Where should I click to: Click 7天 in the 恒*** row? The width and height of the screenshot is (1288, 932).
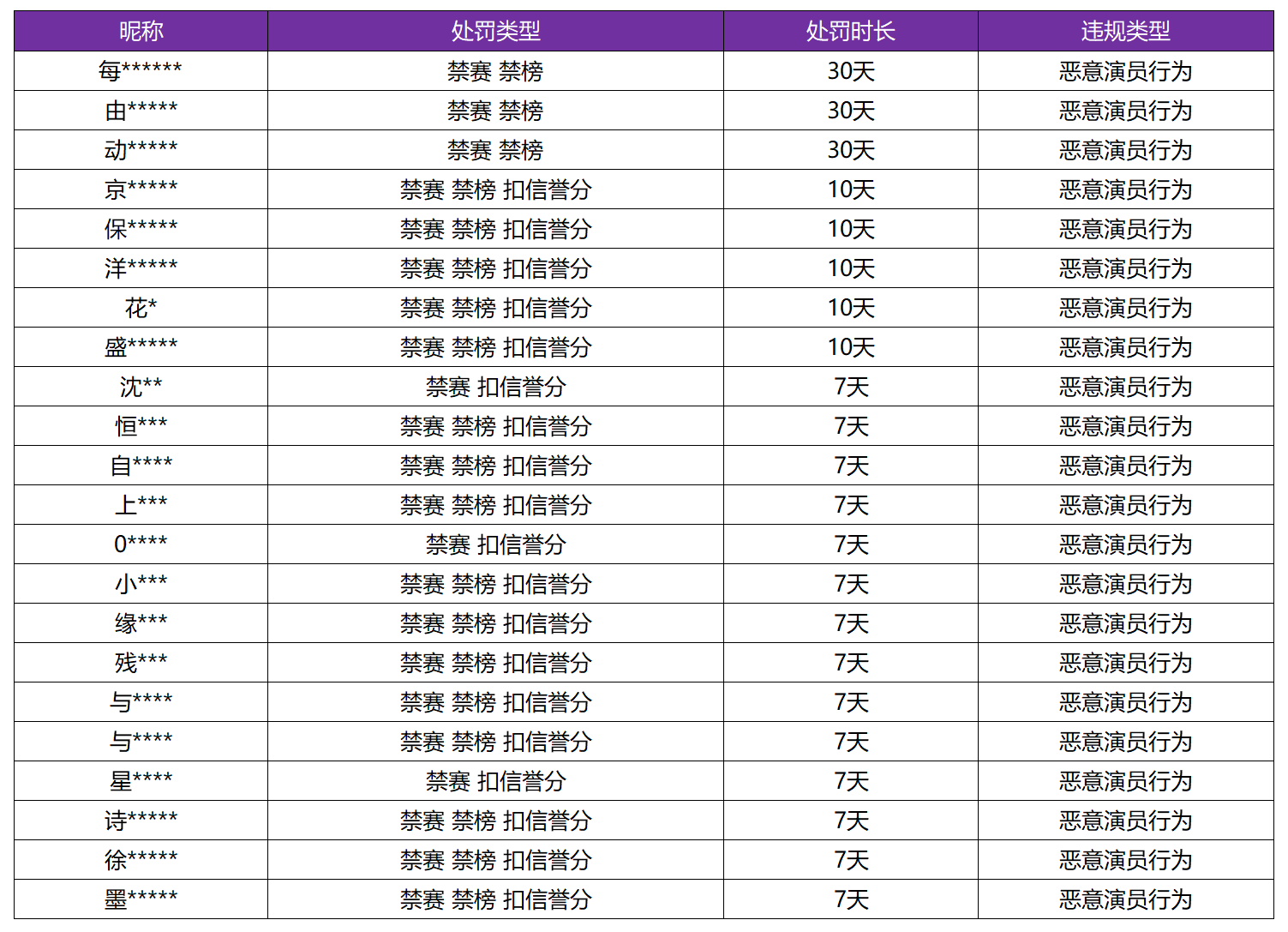851,426
